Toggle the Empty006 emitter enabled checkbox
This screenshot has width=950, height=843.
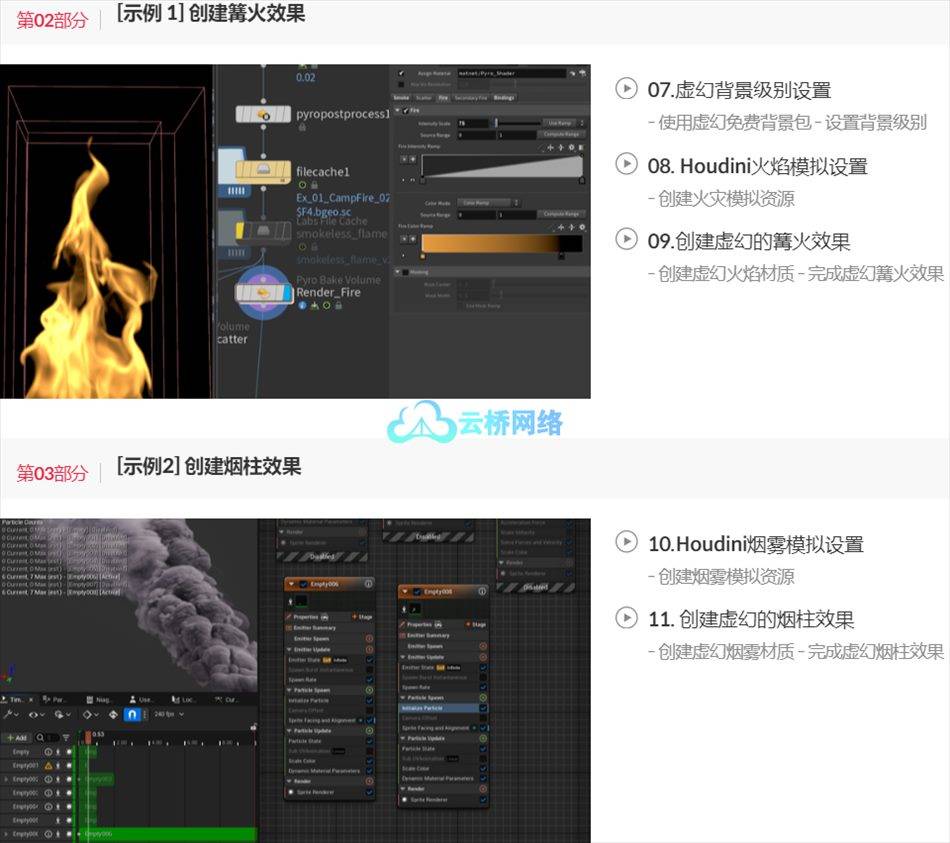tap(303, 584)
